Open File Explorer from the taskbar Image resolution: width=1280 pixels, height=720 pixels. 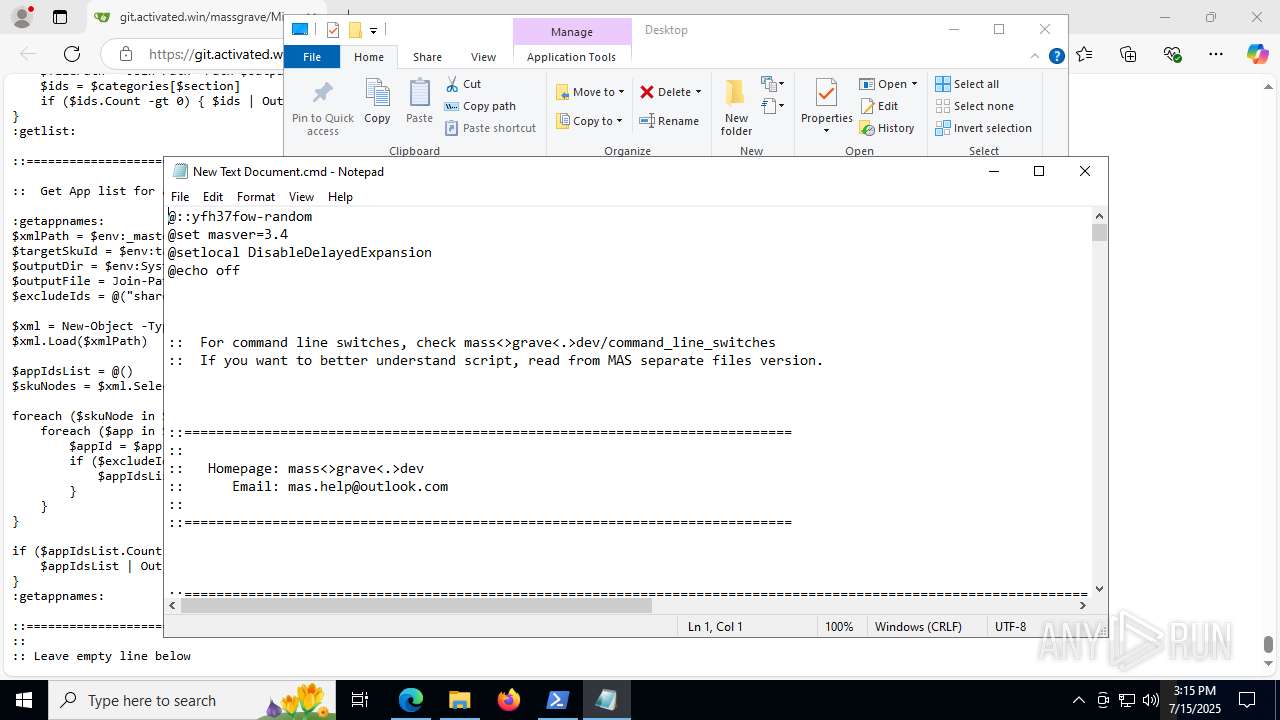point(459,700)
